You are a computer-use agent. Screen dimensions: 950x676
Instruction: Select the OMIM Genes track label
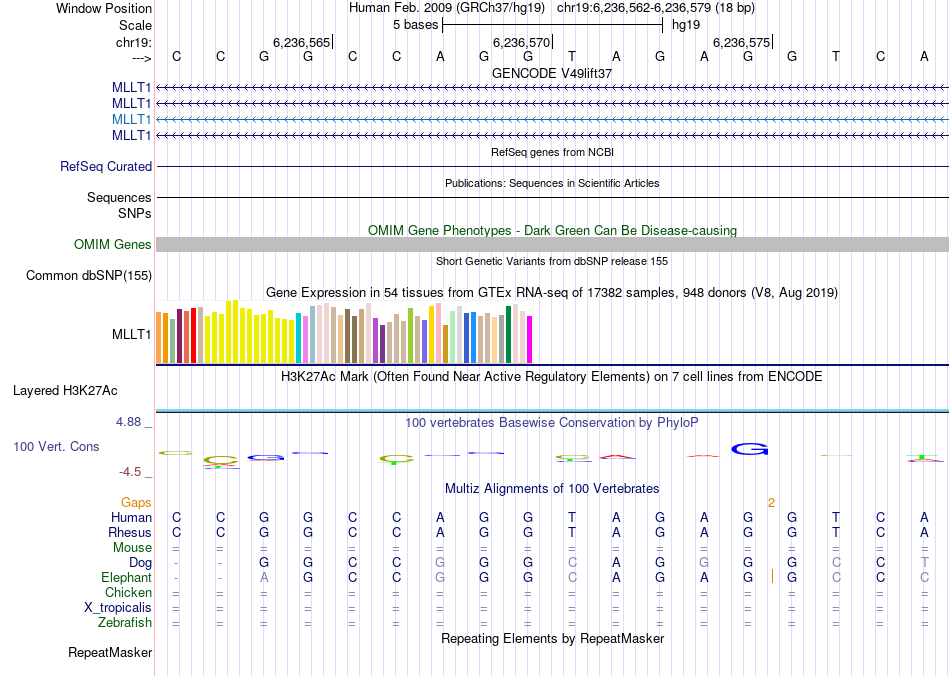[113, 245]
